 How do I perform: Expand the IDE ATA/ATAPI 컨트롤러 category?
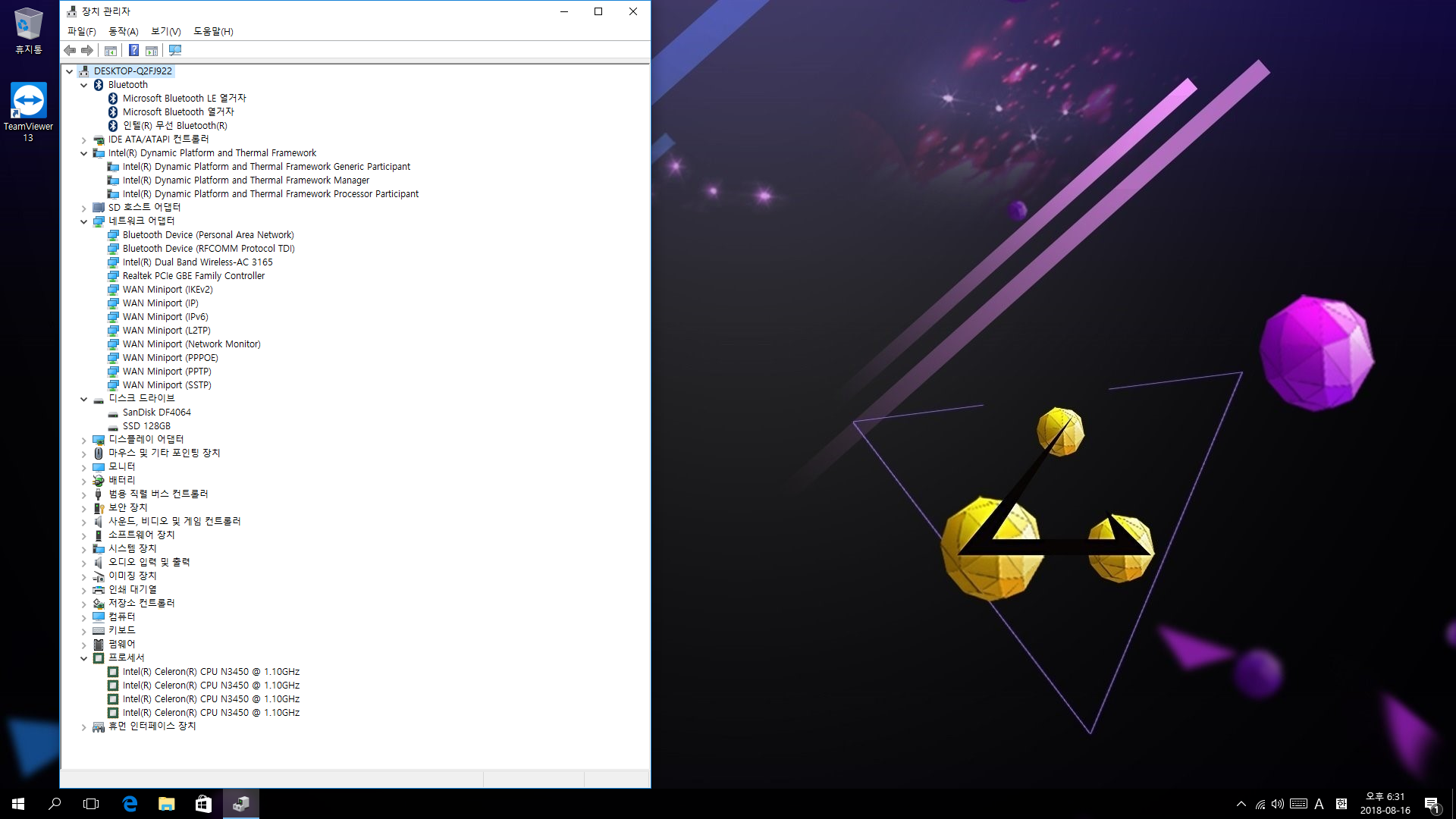84,140
